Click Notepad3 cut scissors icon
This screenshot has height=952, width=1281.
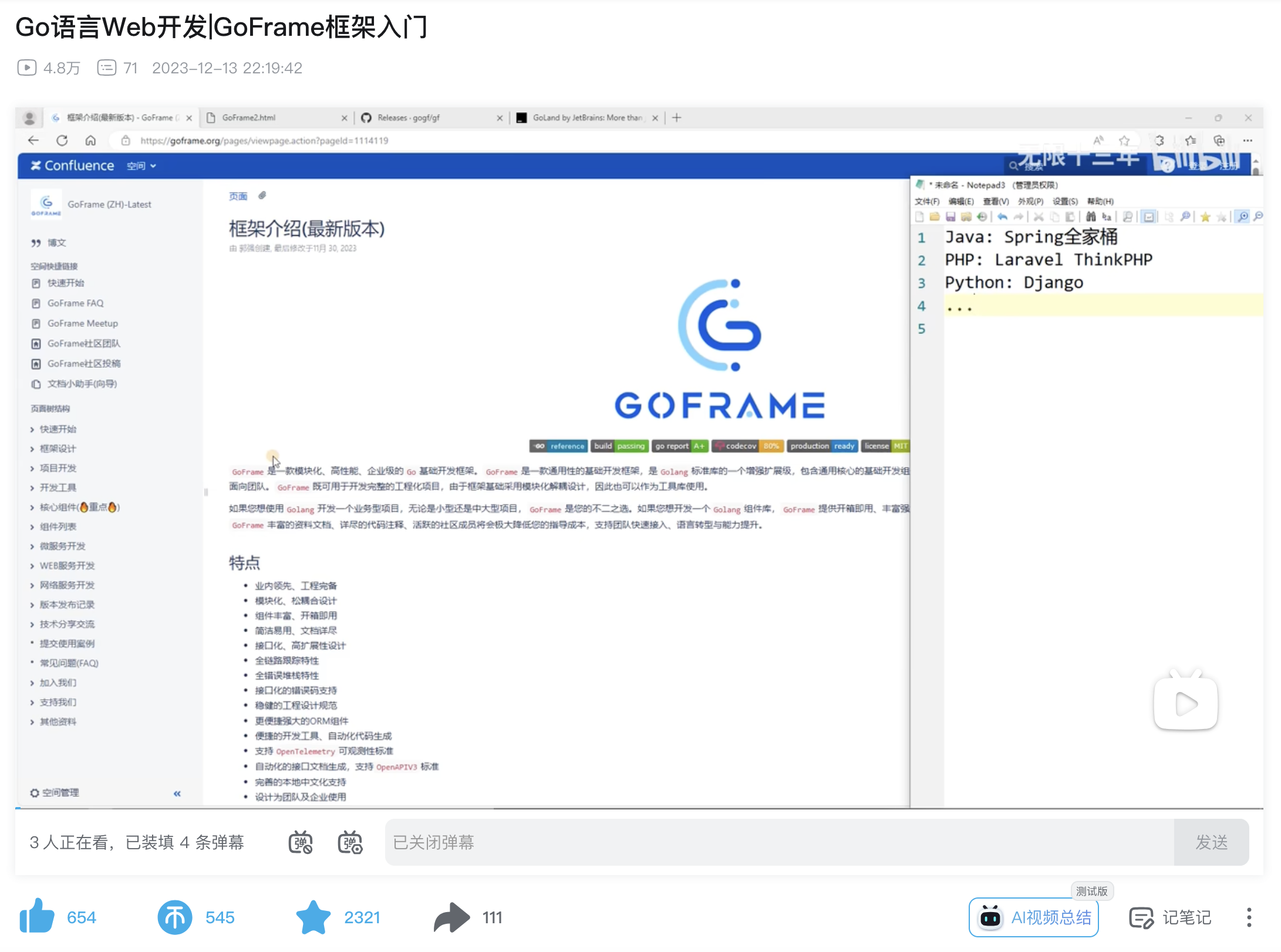pyautogui.click(x=1039, y=217)
